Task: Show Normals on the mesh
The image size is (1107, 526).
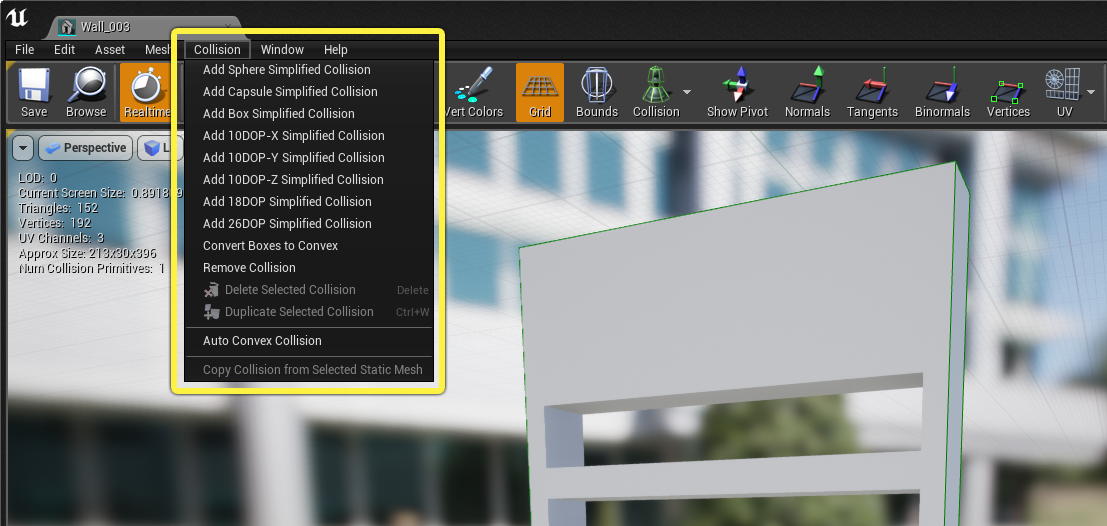Action: (807, 92)
